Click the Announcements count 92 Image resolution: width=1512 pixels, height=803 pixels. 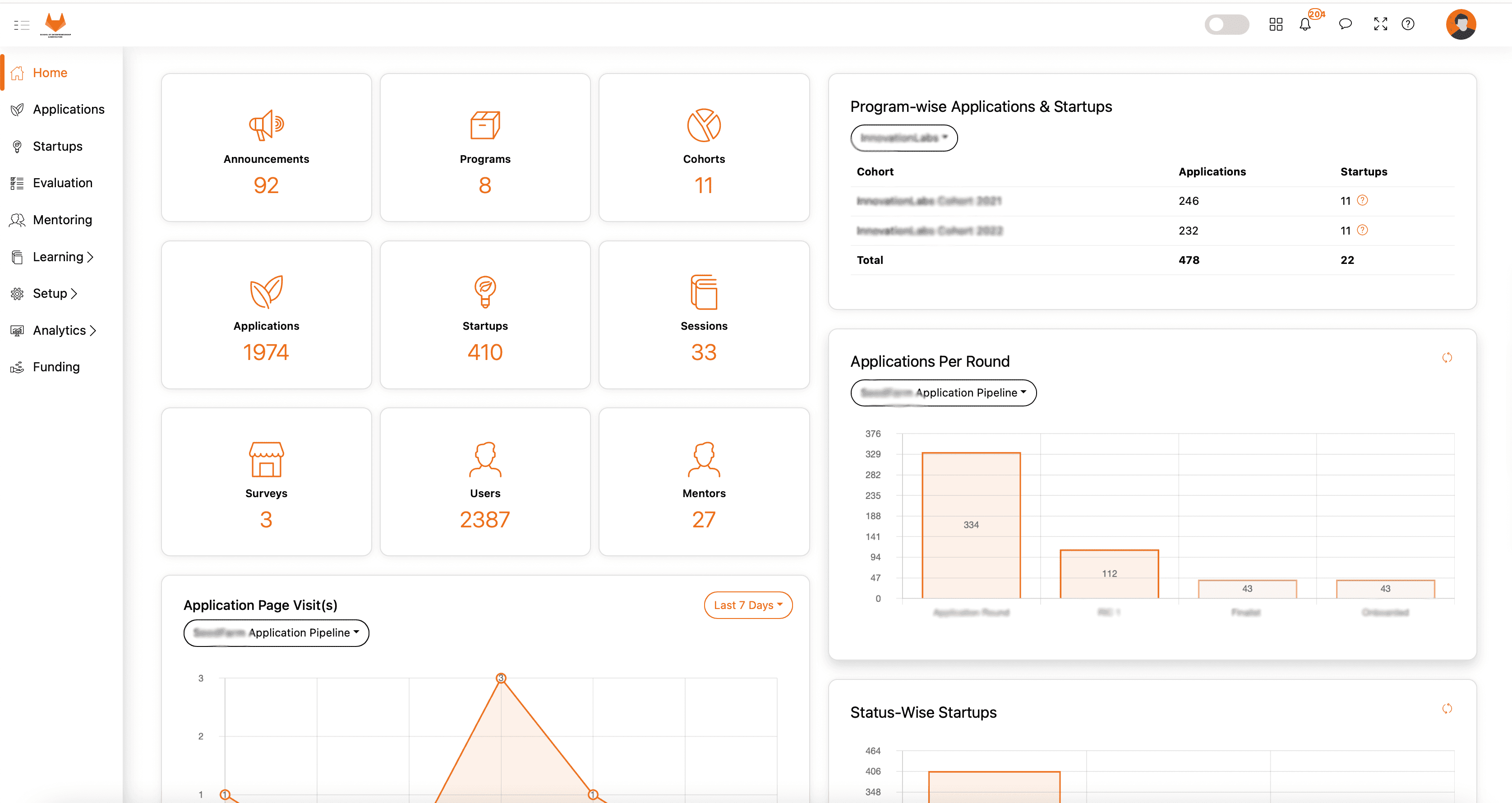tap(267, 185)
